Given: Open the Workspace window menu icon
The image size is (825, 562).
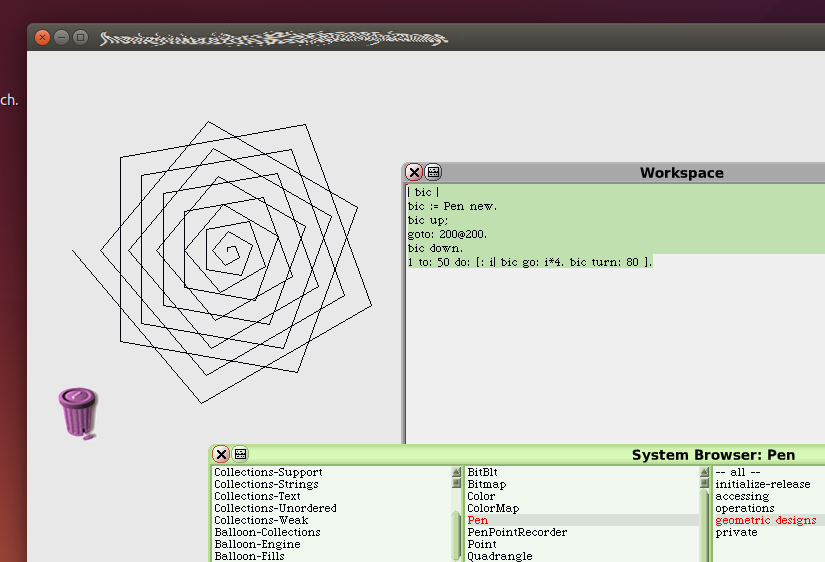Looking at the screenshot, I should (x=434, y=172).
